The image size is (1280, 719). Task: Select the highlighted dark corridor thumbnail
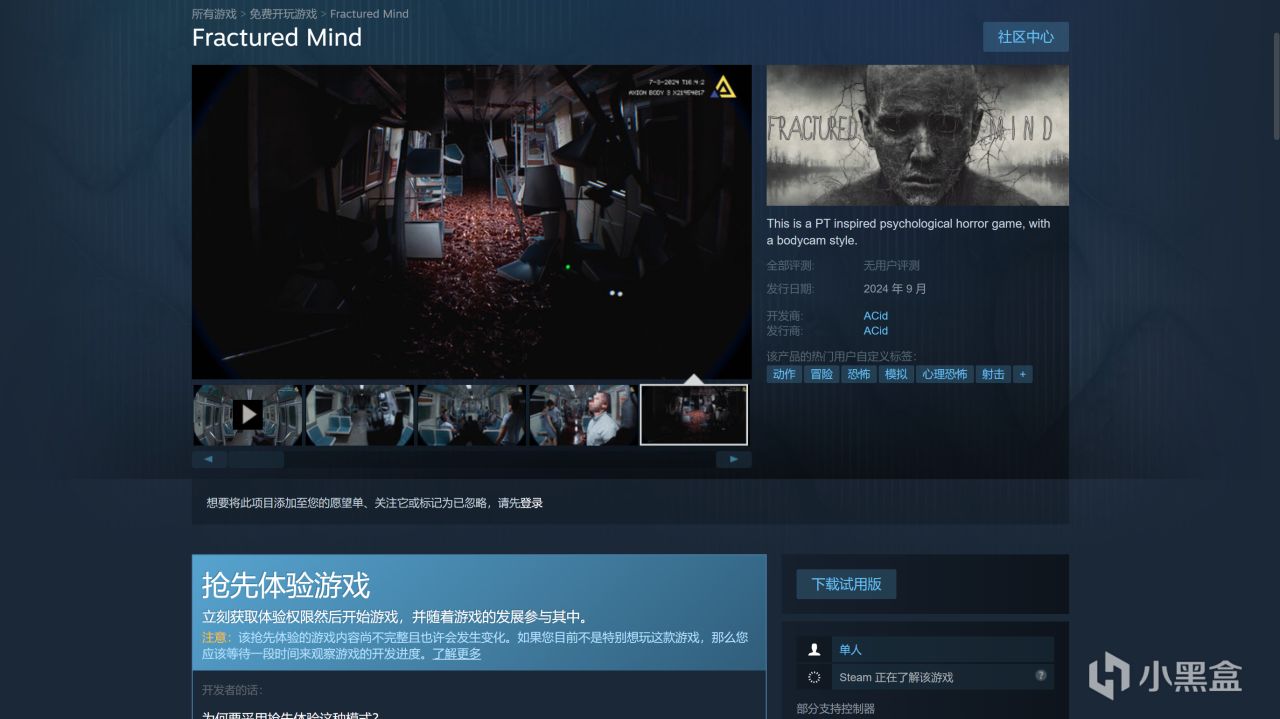[x=694, y=415]
